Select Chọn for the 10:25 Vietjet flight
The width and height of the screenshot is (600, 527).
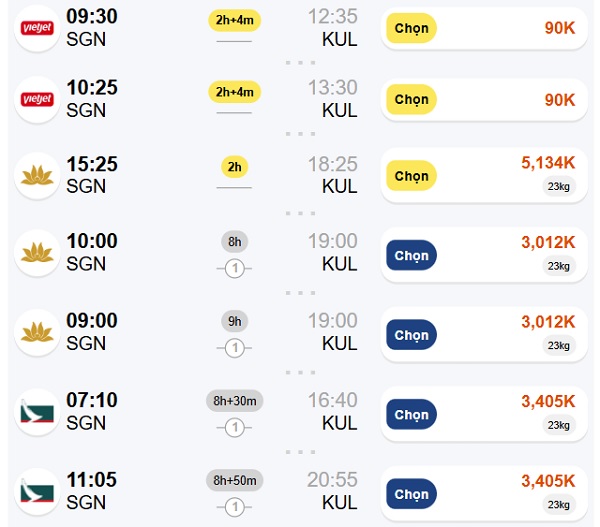pyautogui.click(x=411, y=100)
